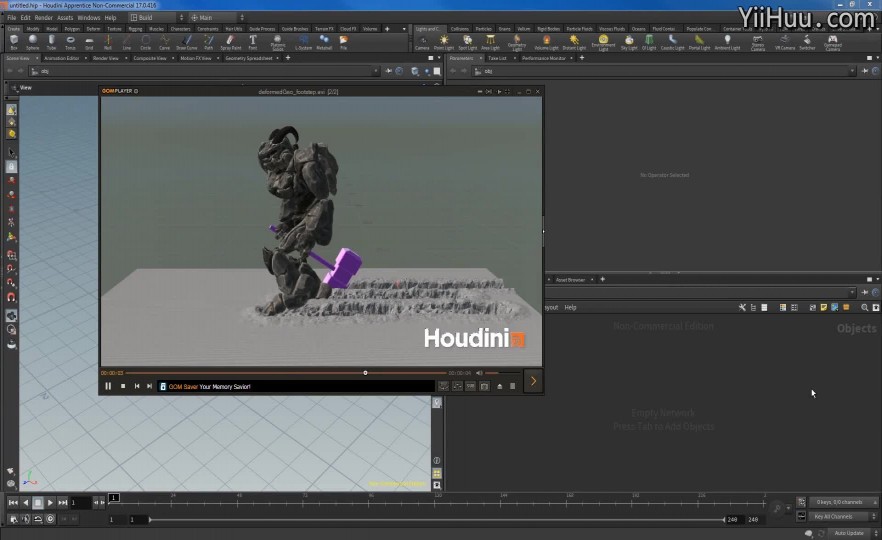Add a Point Light
Viewport: 882px width, 540px height.
tap(444, 43)
